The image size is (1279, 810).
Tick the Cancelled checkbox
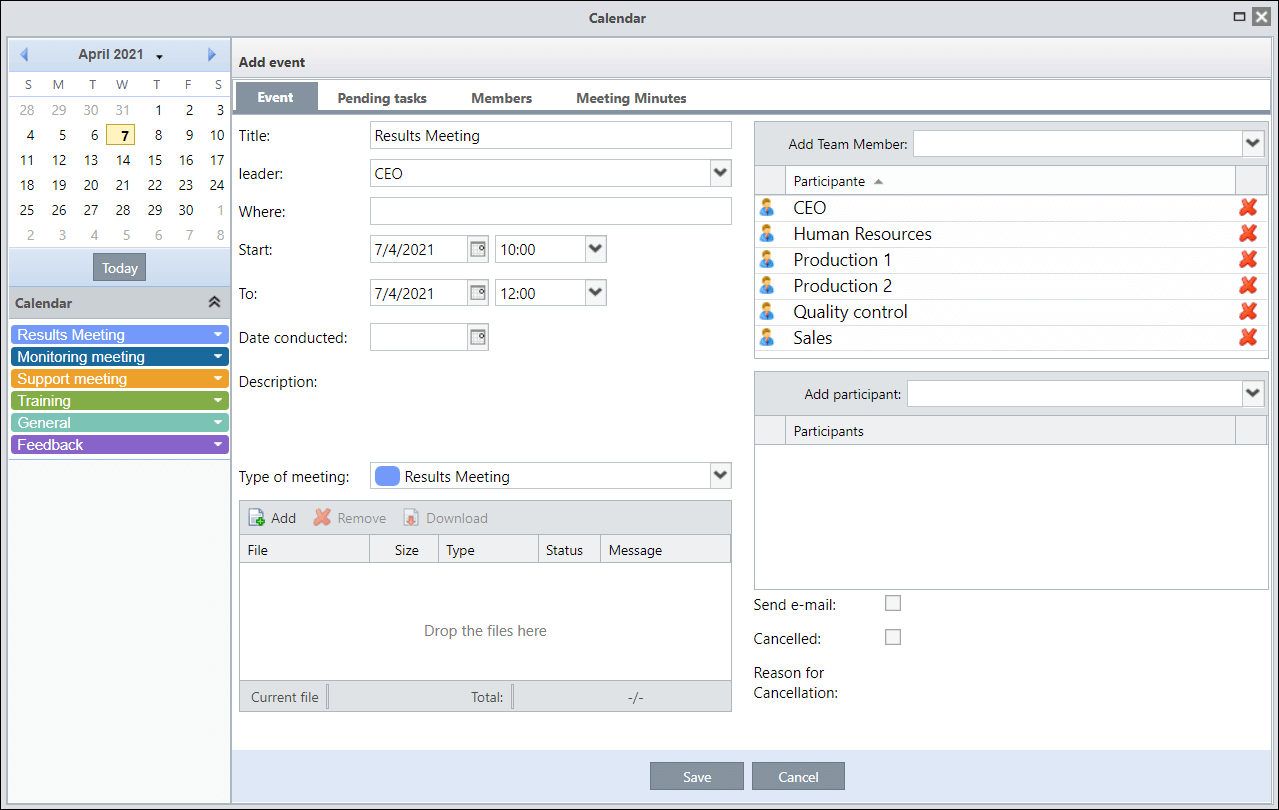893,637
